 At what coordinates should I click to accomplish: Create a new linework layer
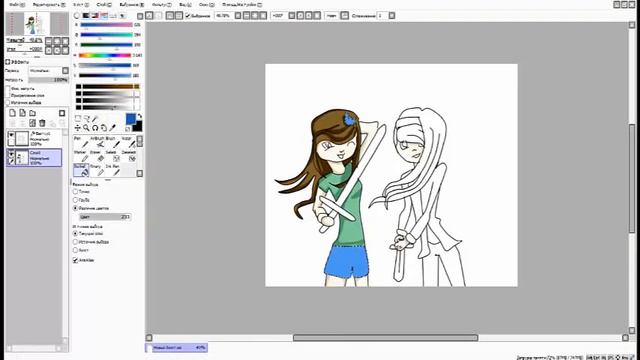coord(22,113)
